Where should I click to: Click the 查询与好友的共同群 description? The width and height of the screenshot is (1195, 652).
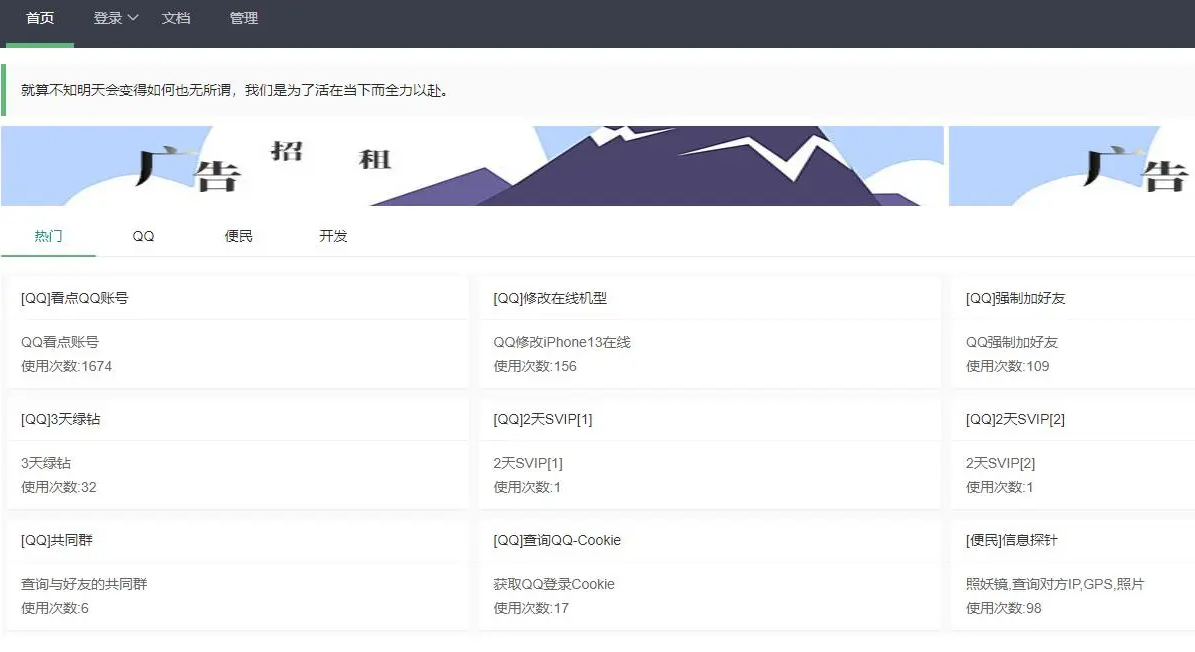[x=84, y=584]
